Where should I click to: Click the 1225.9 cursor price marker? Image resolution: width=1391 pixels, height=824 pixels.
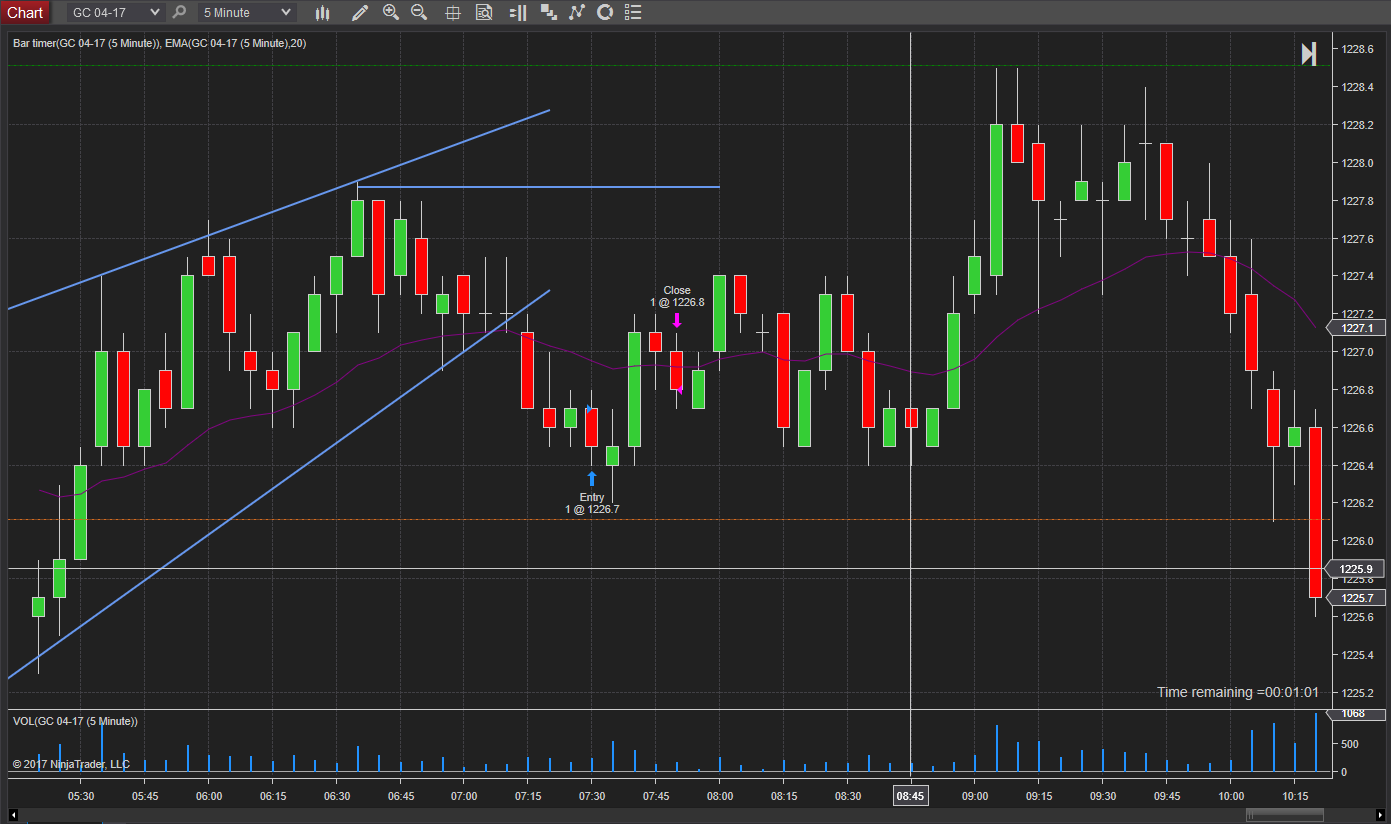pos(1356,569)
